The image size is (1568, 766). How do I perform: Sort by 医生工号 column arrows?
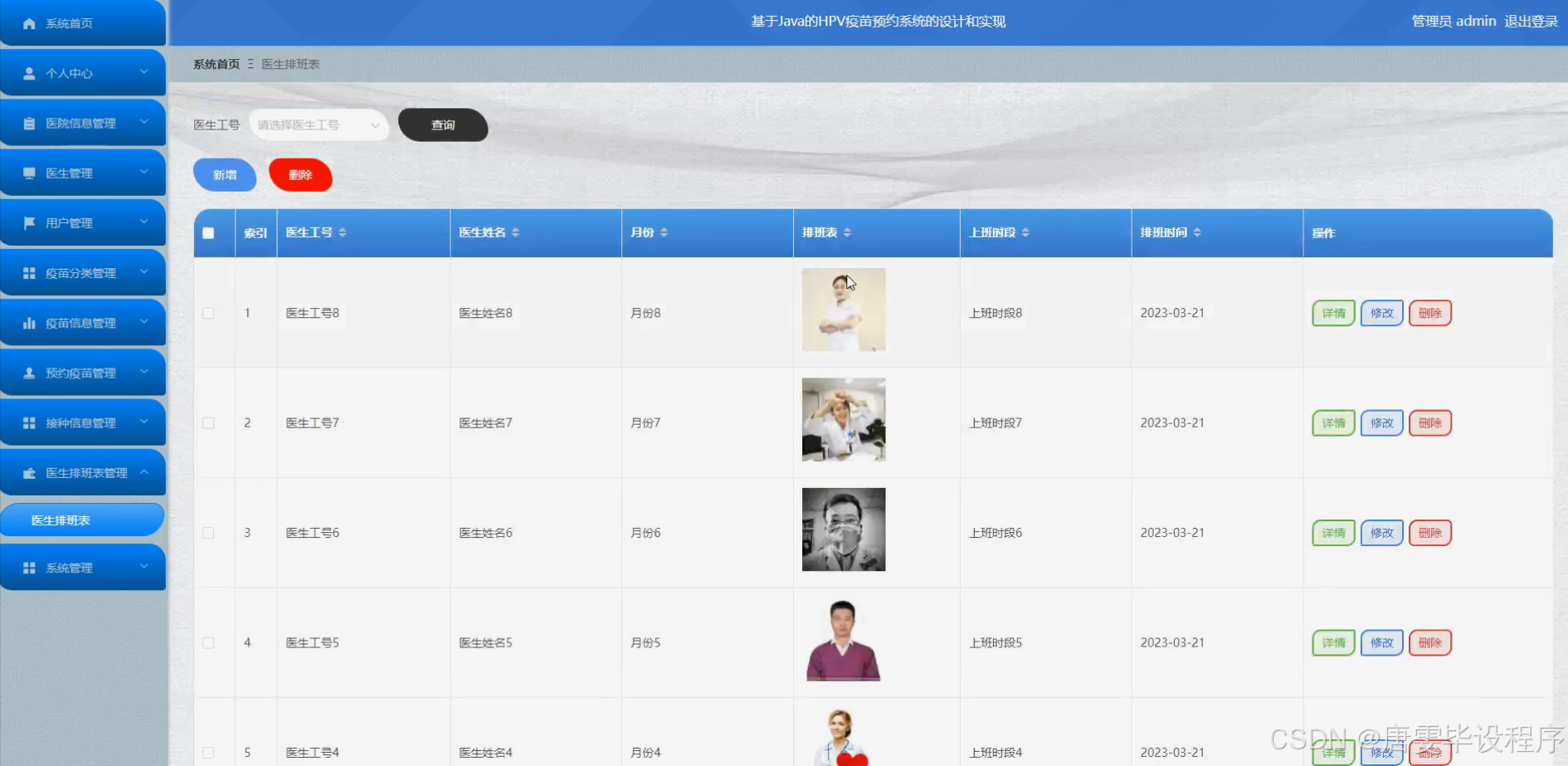(x=343, y=232)
